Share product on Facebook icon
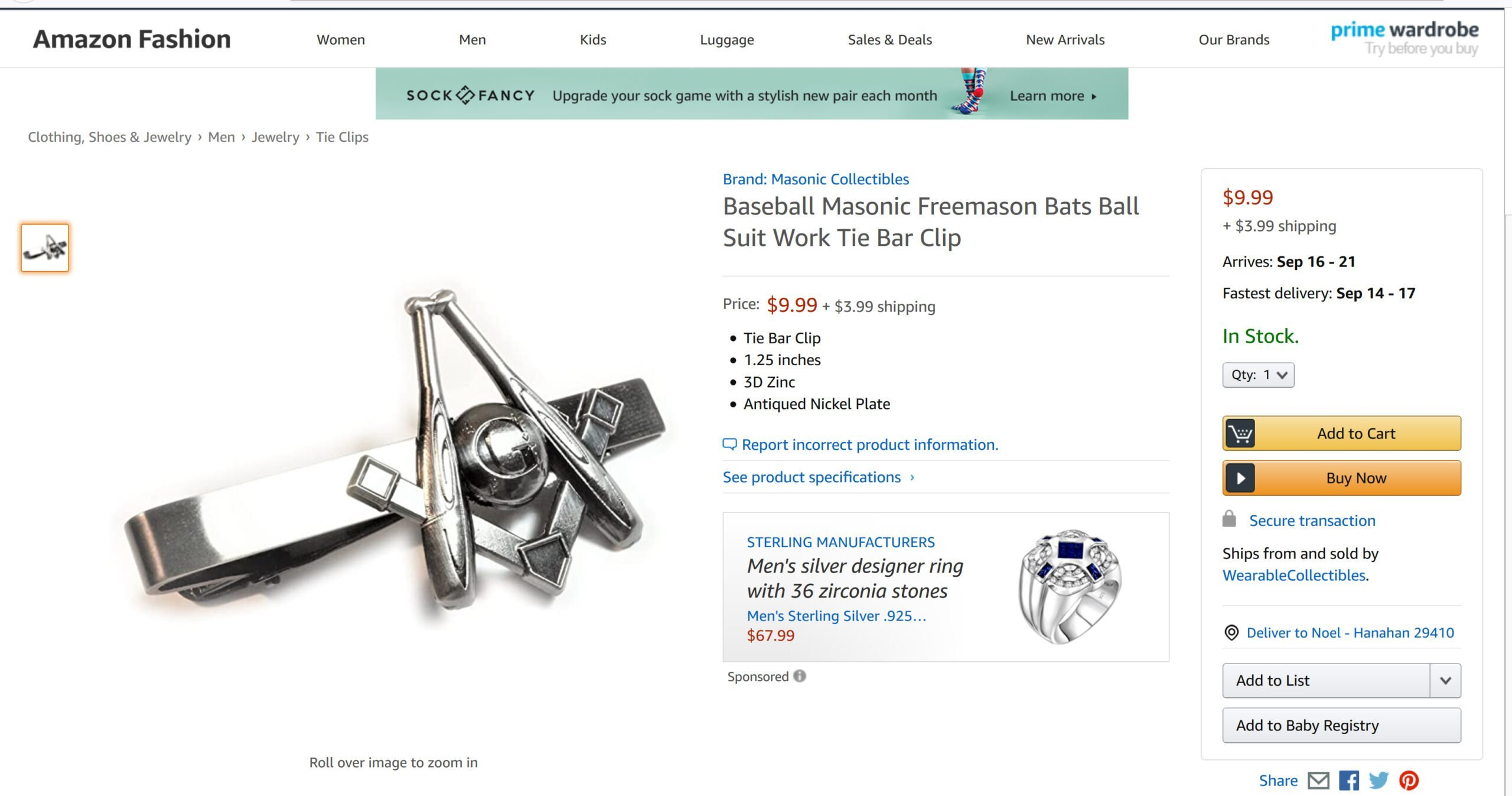Viewport: 1512px width, 796px height. point(1348,781)
